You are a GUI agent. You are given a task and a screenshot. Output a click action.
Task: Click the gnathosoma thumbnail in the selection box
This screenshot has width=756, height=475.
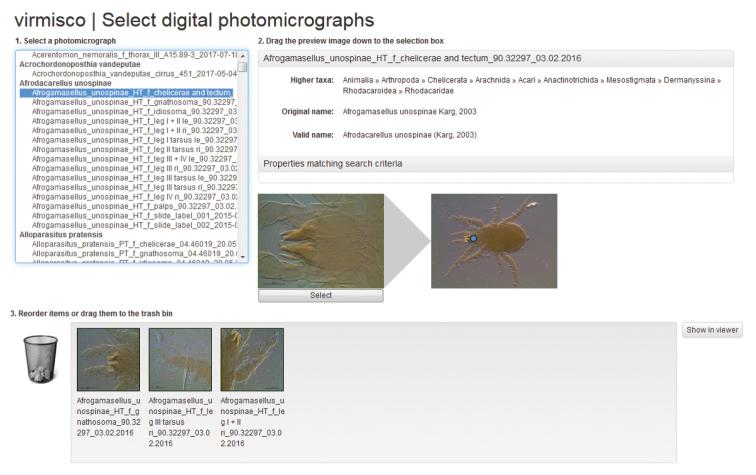coord(108,359)
